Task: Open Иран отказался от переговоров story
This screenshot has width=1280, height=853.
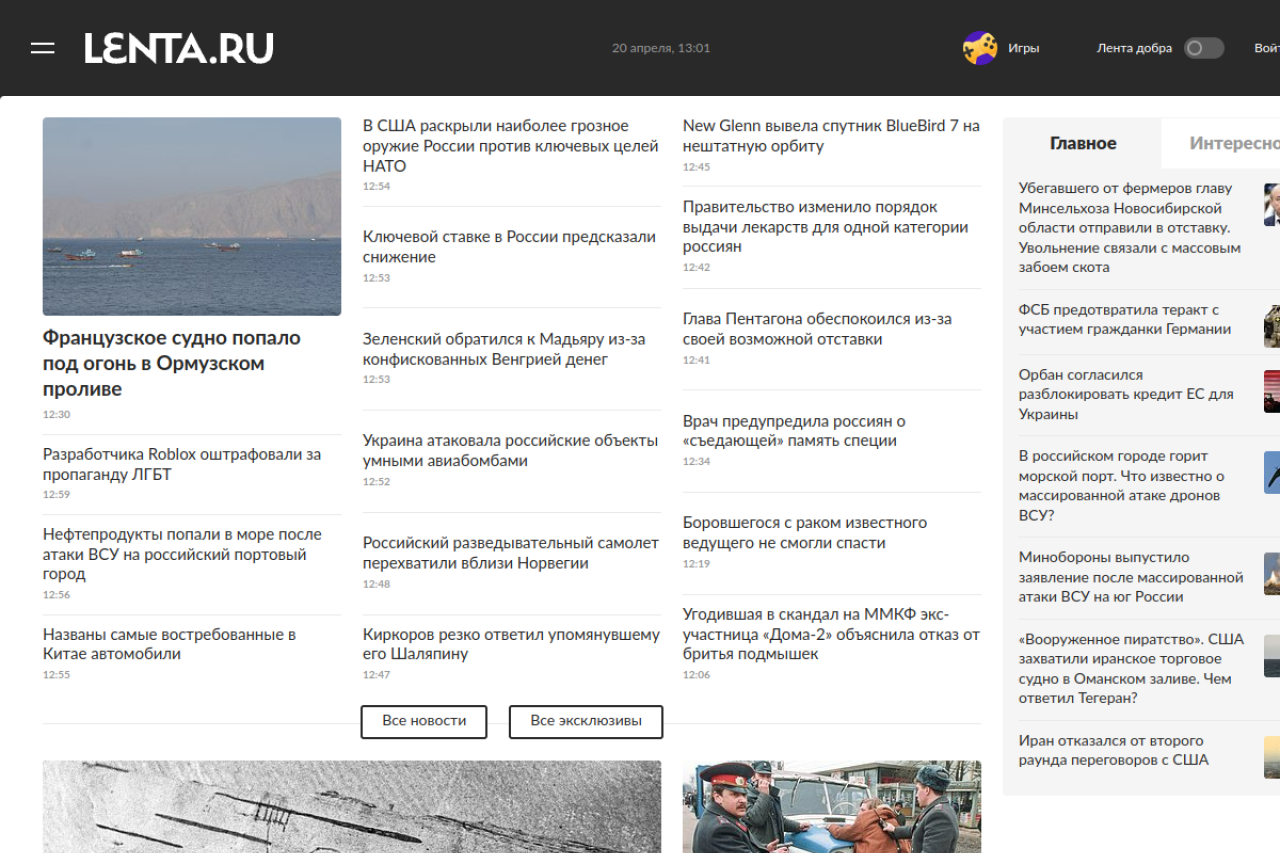Action: point(1113,750)
